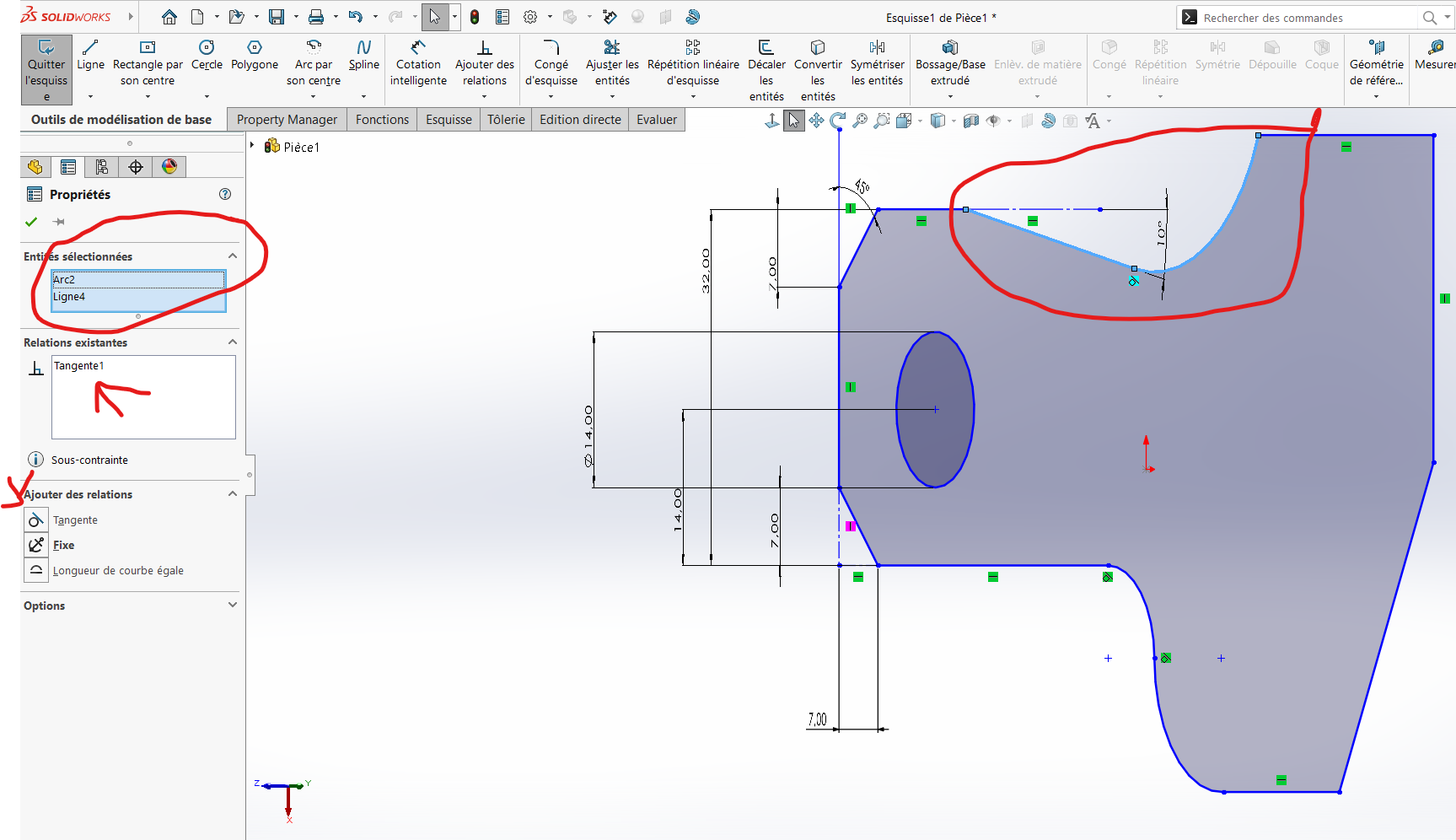Select the Ajuster les entités trim tool
The height and width of the screenshot is (840, 1456).
point(612,63)
